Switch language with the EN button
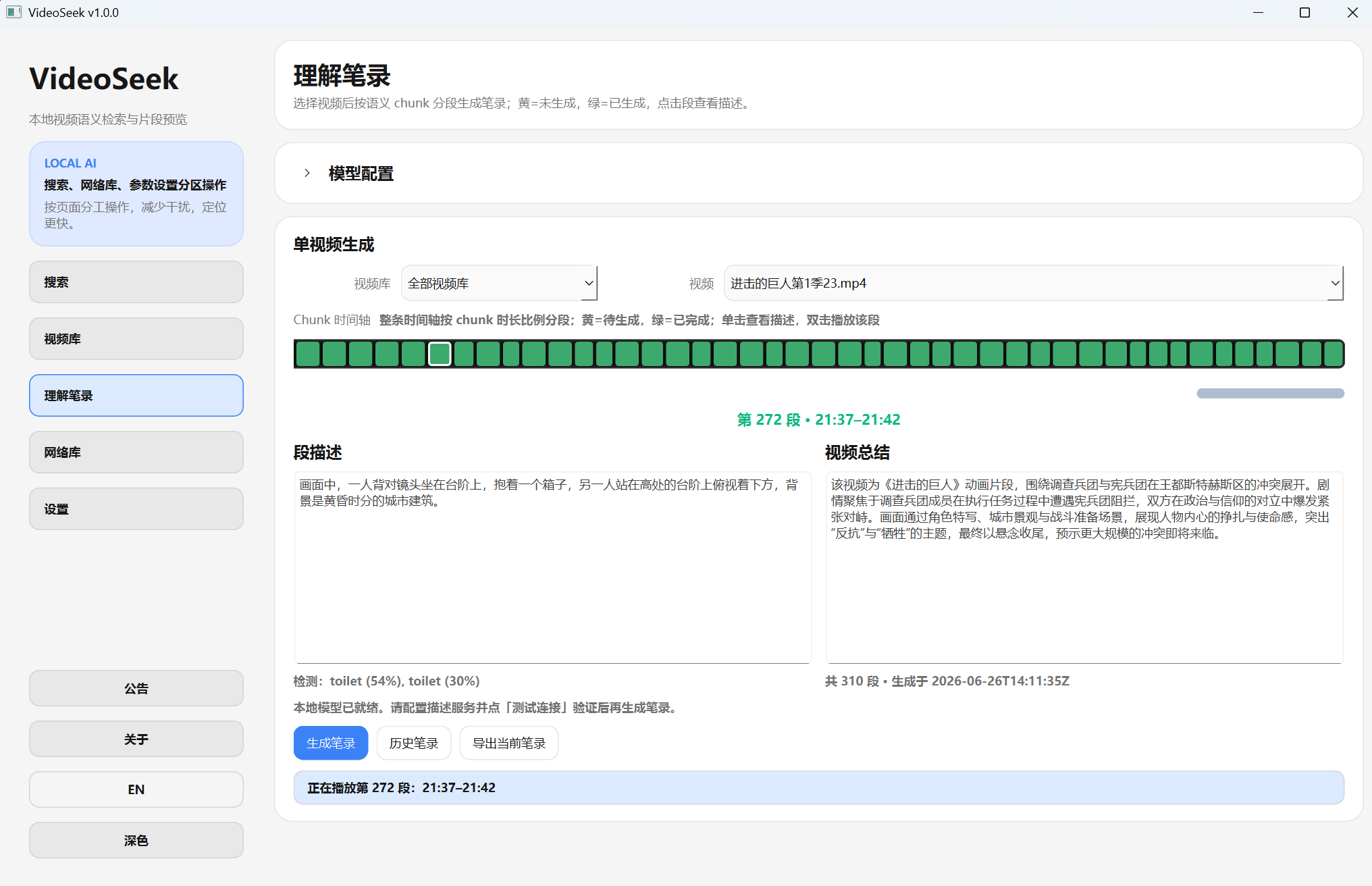1372x886 pixels. 136,789
